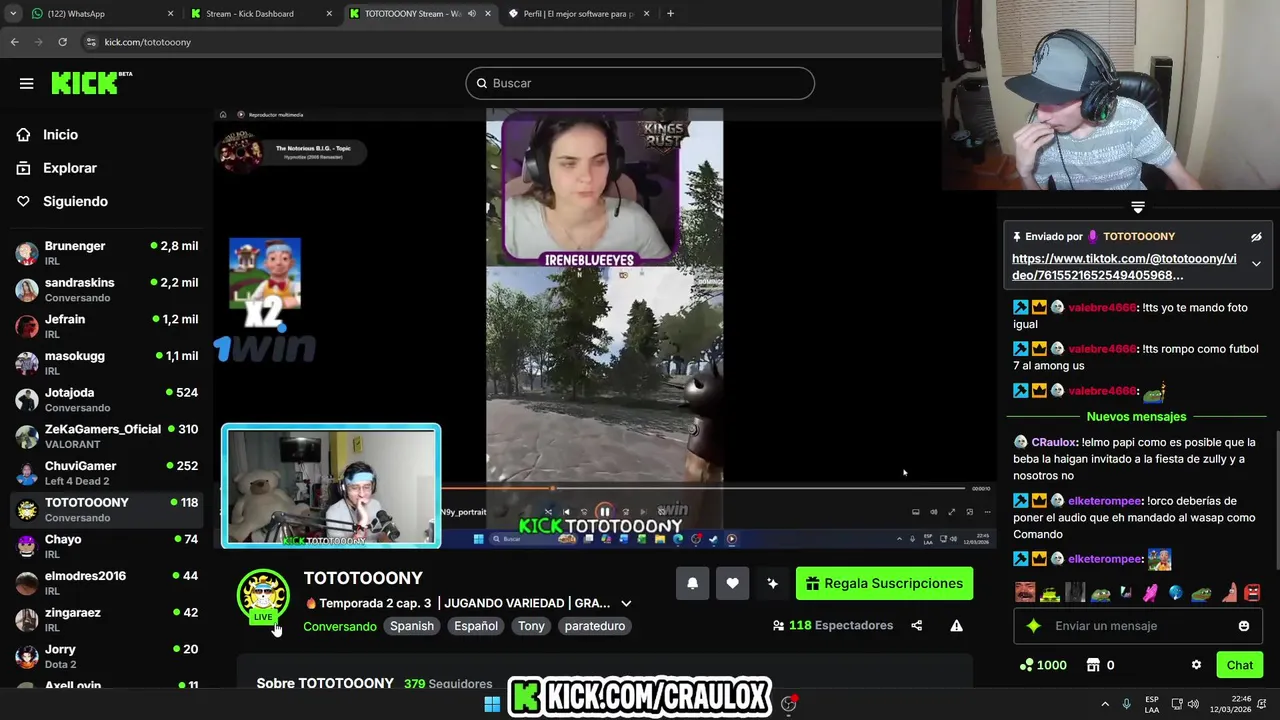Image resolution: width=1280 pixels, height=720 pixels.
Task: Click the Spanish tag
Action: pyautogui.click(x=412, y=626)
